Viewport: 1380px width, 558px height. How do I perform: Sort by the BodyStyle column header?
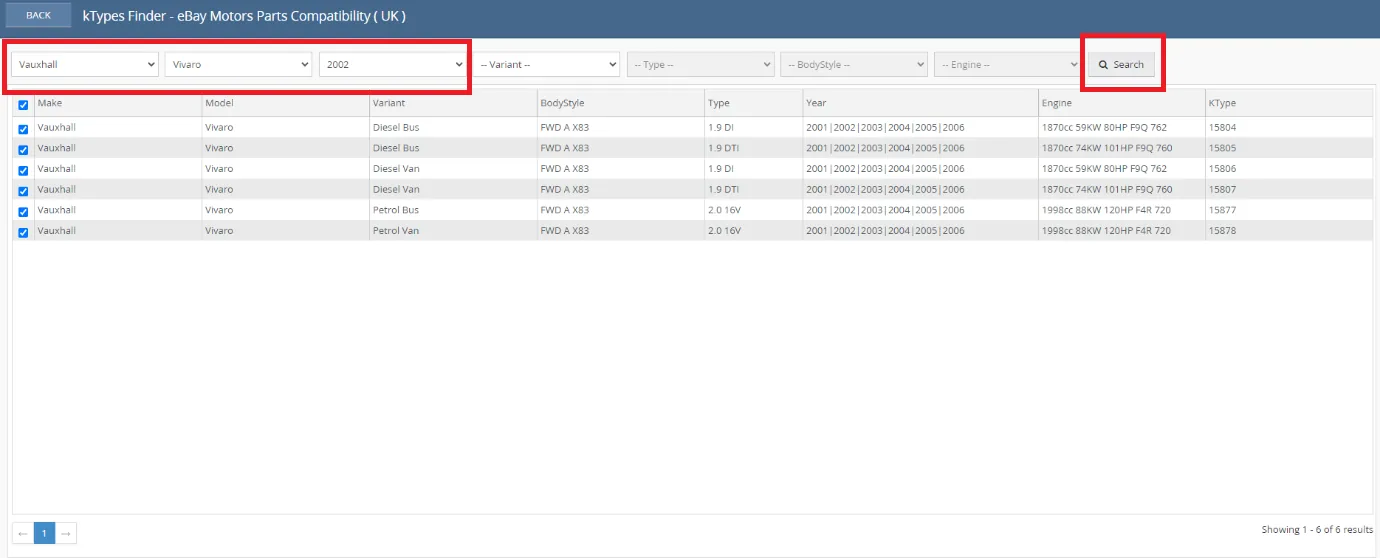[620, 103]
